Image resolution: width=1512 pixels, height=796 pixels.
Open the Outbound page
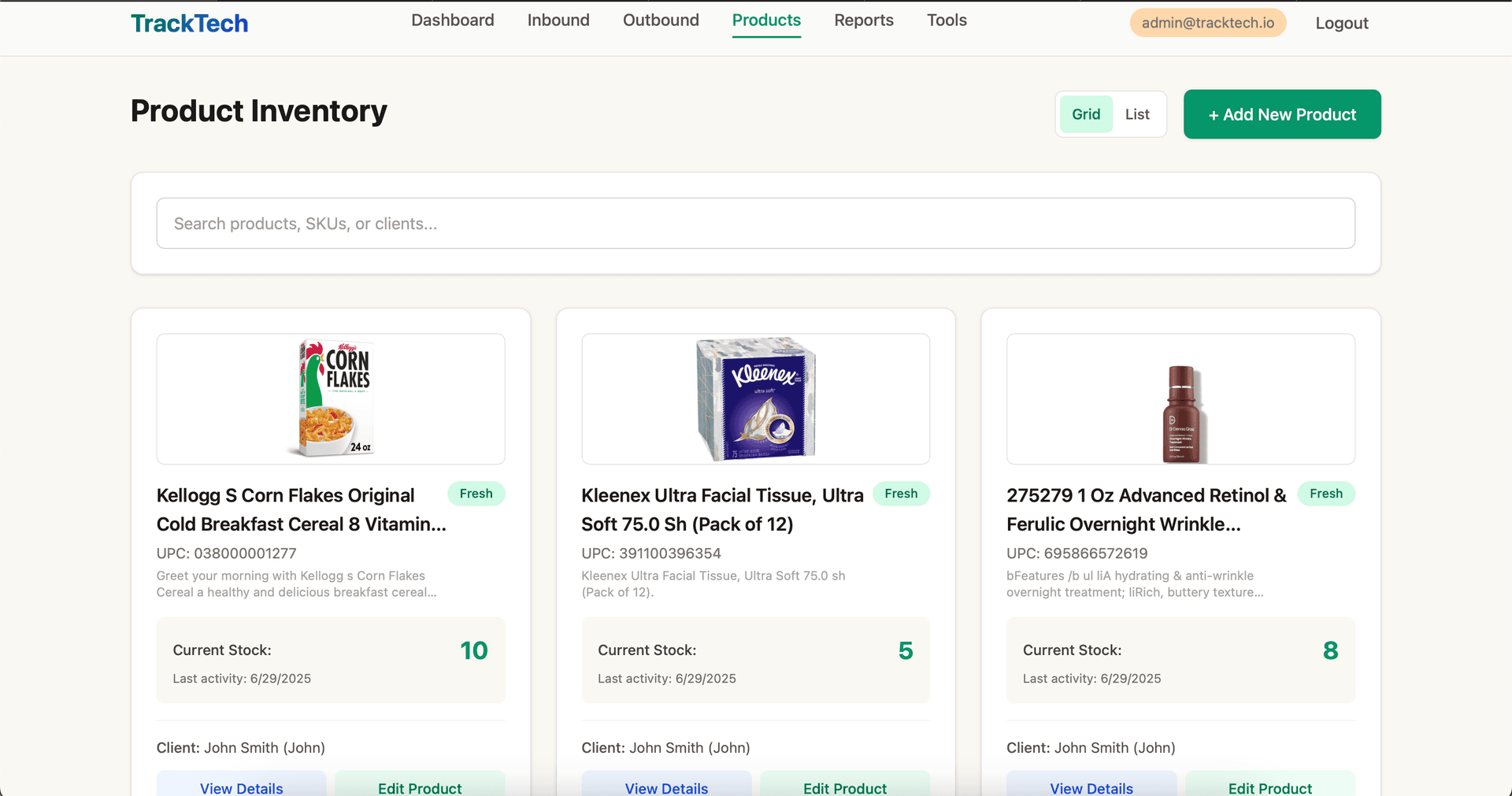[x=661, y=20]
